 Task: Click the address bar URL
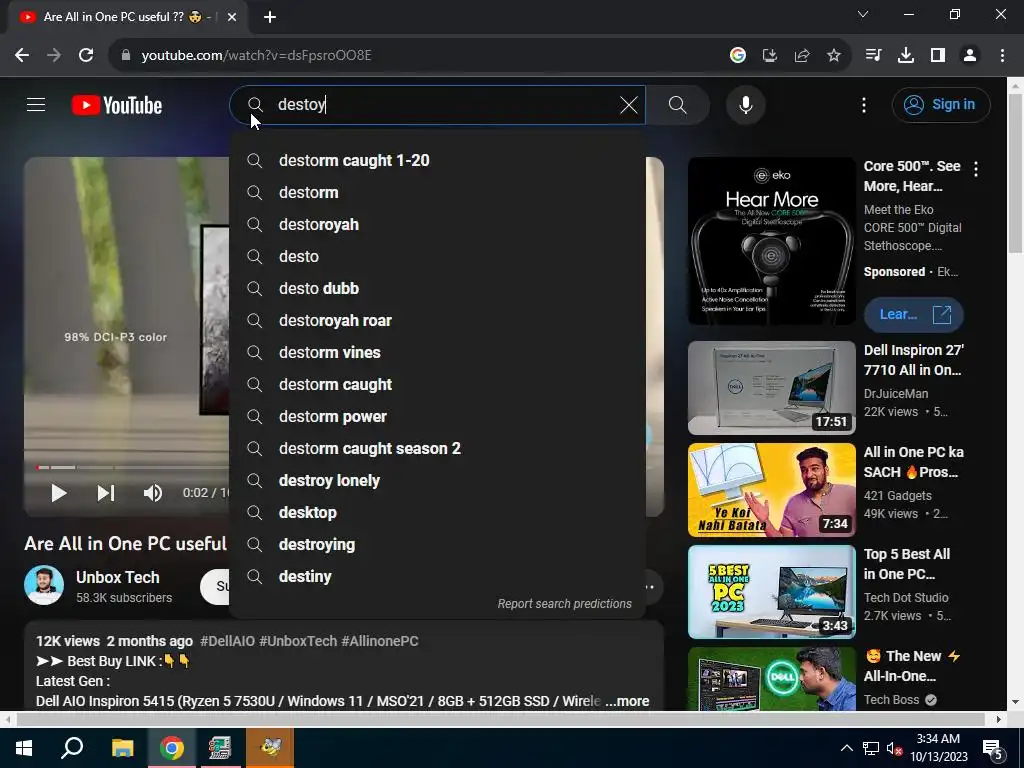256,56
